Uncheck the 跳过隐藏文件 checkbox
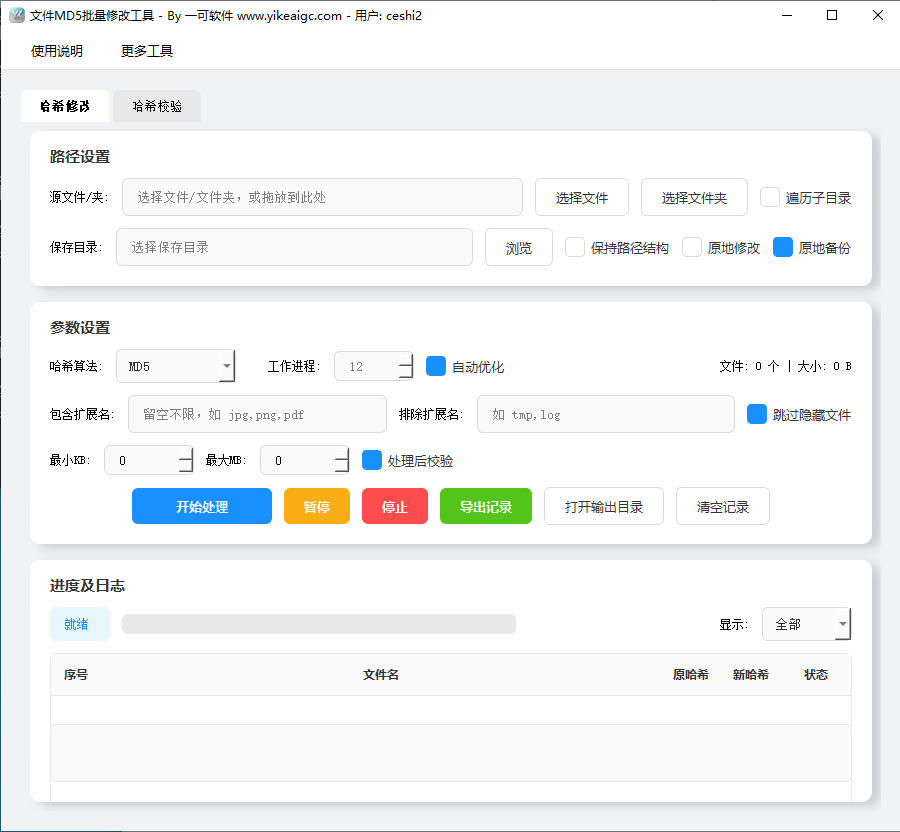Screen dimensions: 900x832 tap(757, 414)
